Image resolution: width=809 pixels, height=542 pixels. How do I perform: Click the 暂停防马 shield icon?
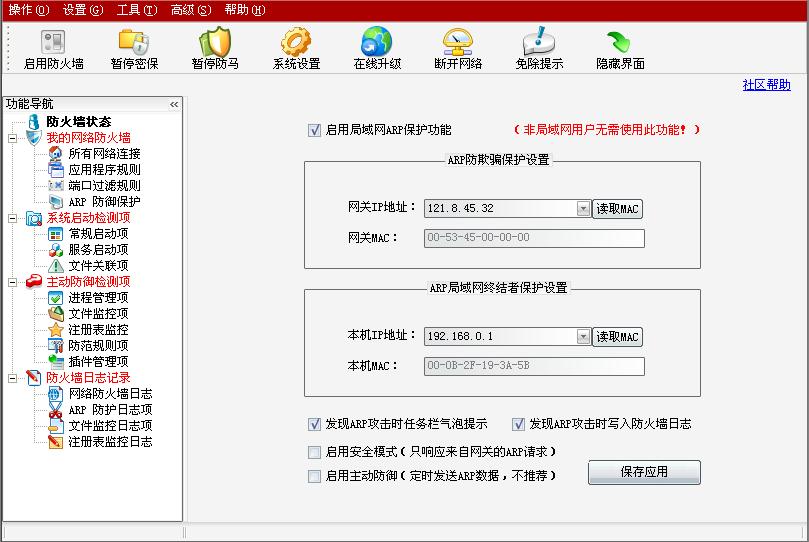point(215,43)
